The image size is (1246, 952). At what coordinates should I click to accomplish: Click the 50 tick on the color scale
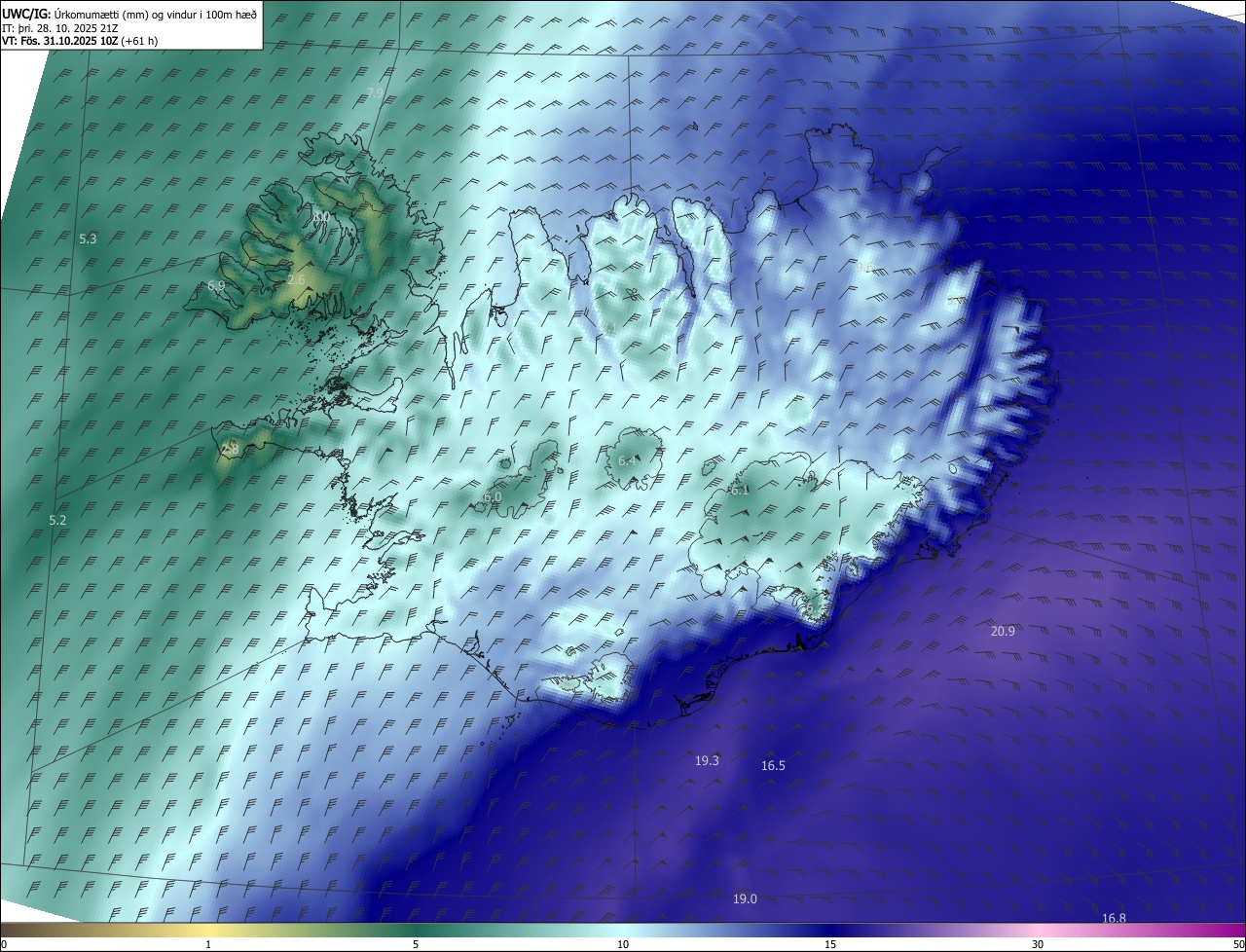click(1238, 944)
